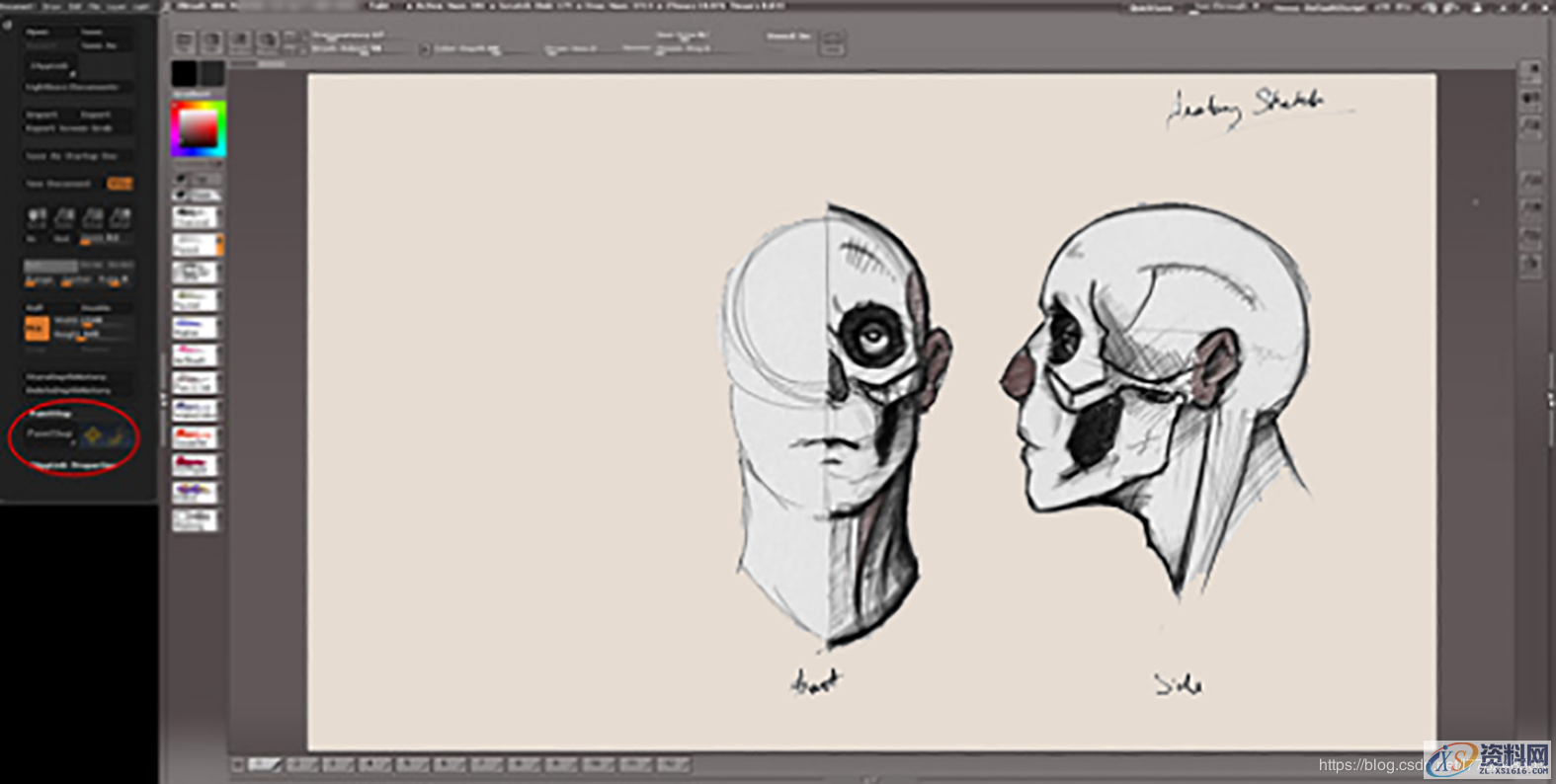
Task: Pick a color in the color picker square
Action: pos(199,128)
